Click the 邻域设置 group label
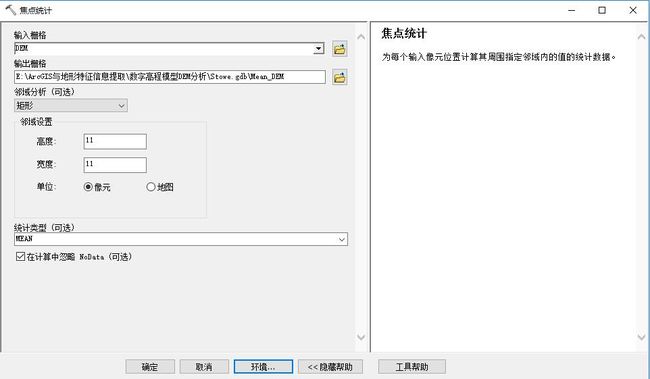Screen dimensions: 650x379 [36, 122]
